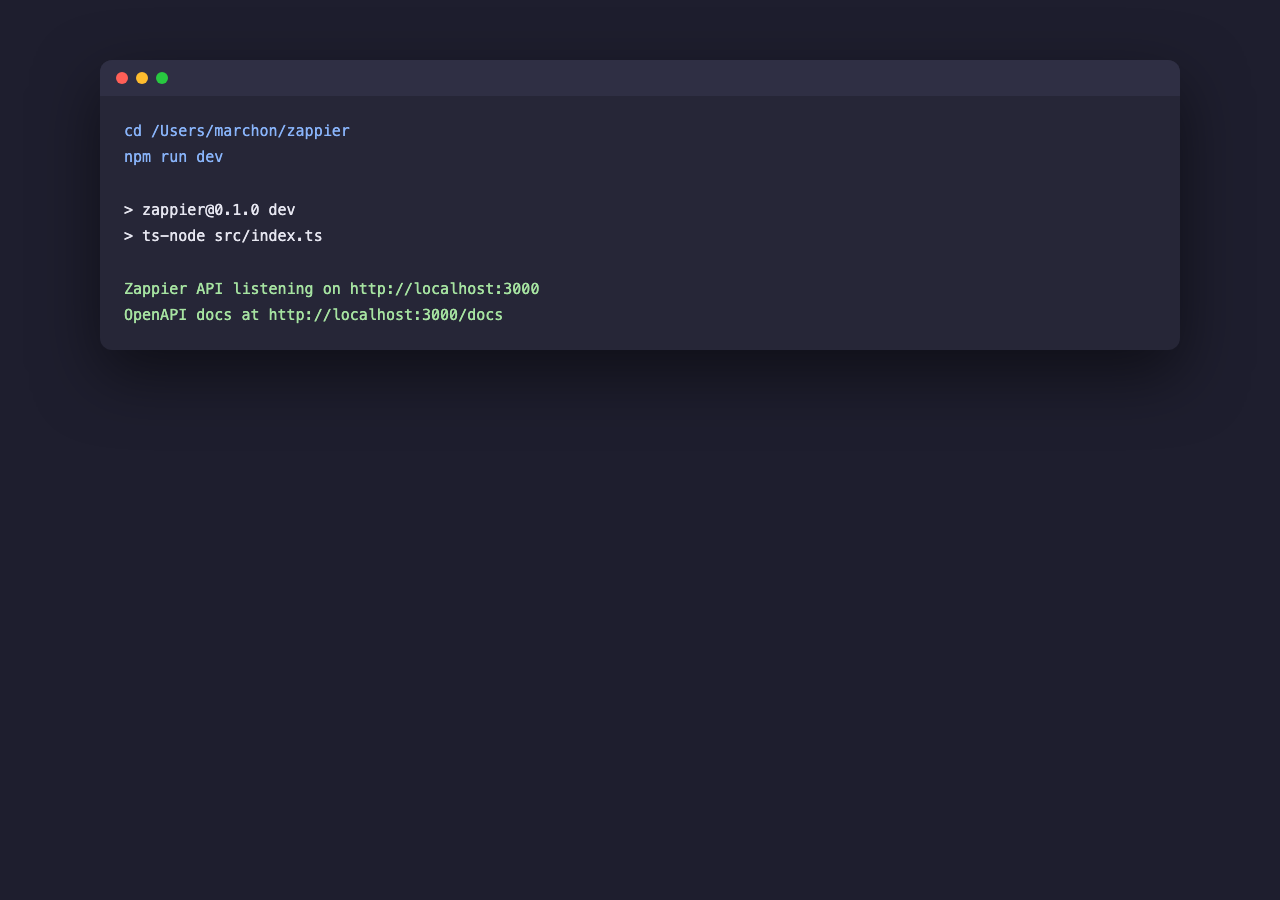This screenshot has width=1280, height=900.
Task: Select the 'cd /Users/marchon/zappier' command line
Action: point(237,131)
